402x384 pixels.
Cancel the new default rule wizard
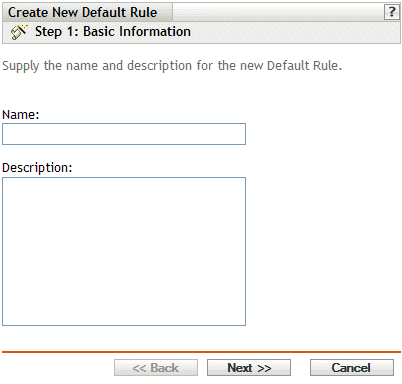(352, 368)
